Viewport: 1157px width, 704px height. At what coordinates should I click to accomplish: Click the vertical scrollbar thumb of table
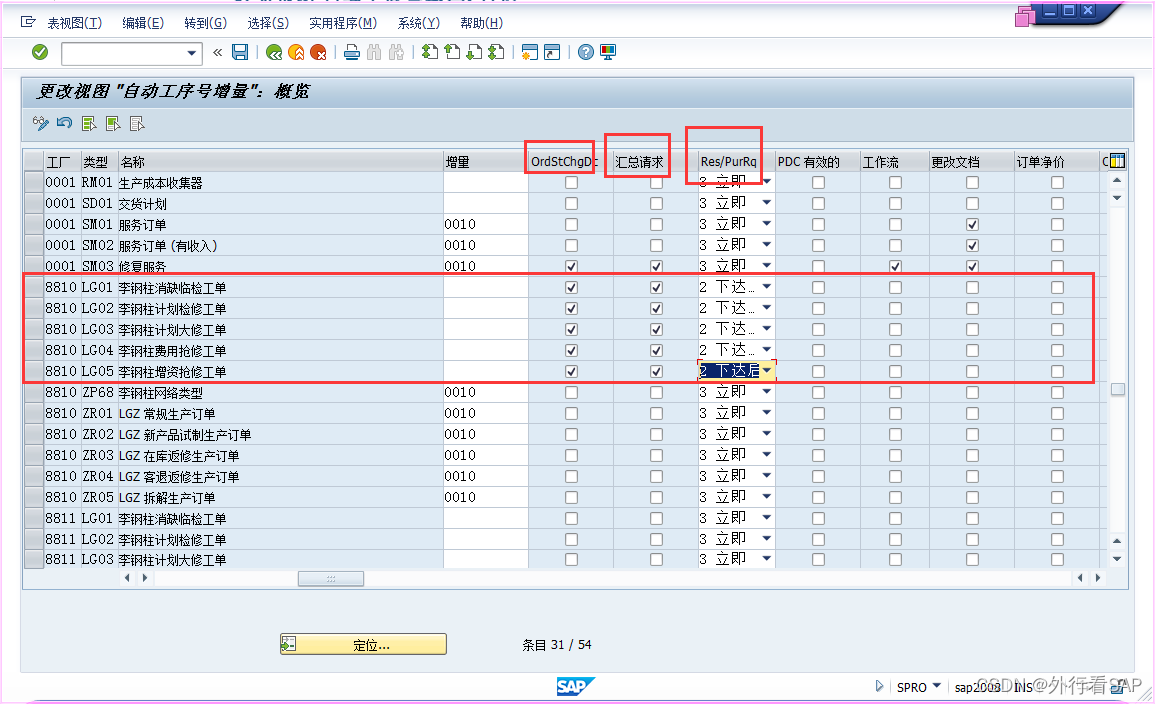[x=1118, y=389]
